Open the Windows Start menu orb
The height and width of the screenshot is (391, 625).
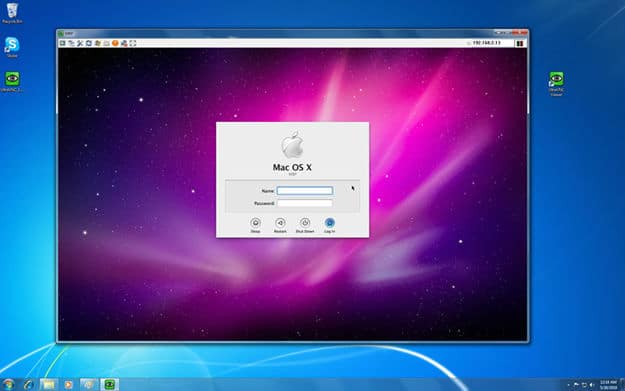(x=8, y=384)
